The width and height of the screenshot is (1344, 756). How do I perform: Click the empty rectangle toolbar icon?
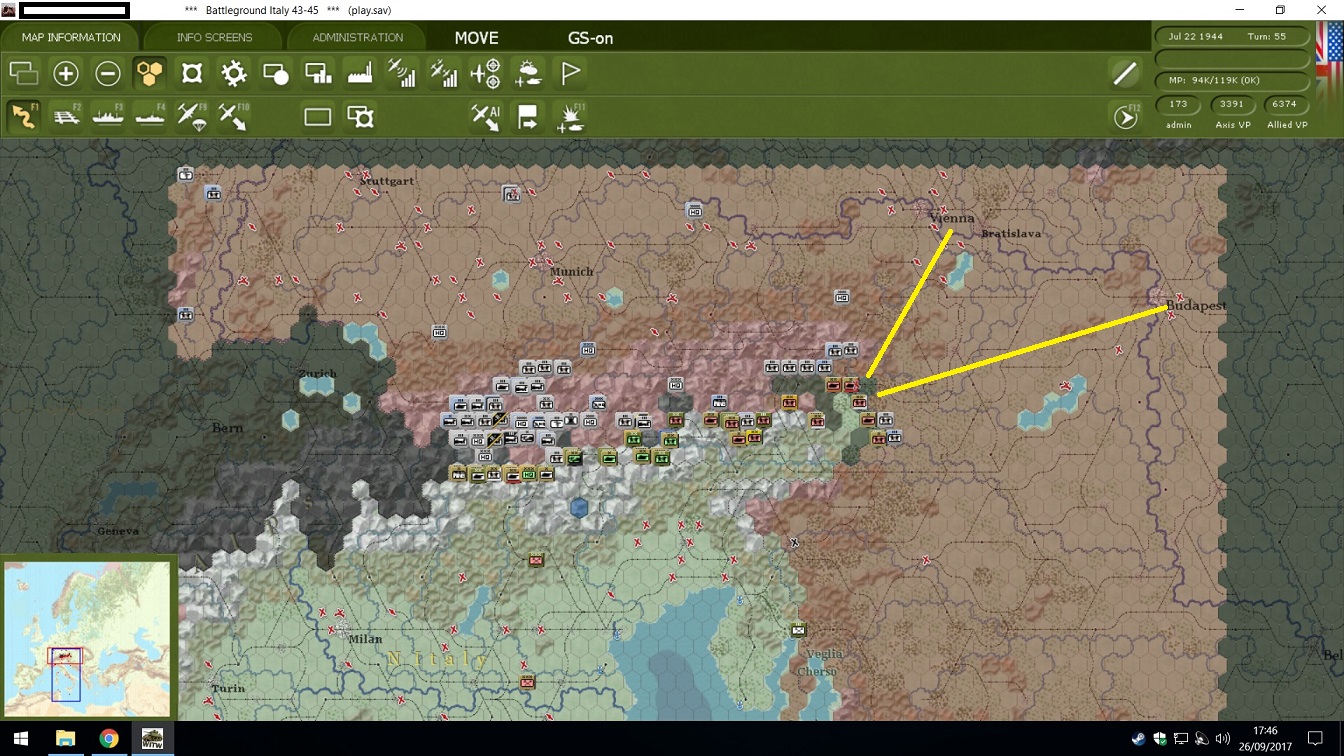(318, 117)
